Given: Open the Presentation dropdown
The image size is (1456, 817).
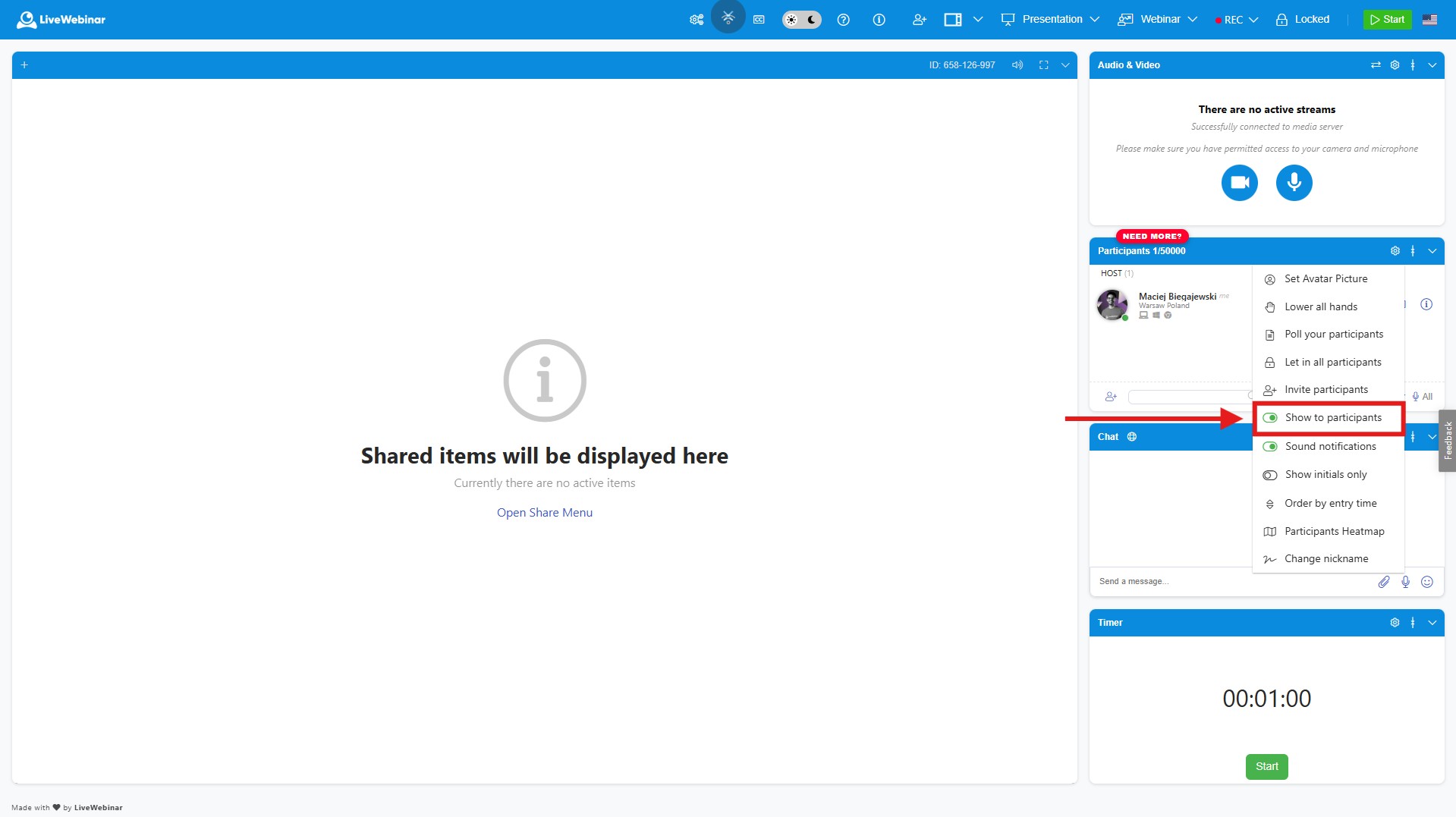Looking at the screenshot, I should (x=1050, y=20).
